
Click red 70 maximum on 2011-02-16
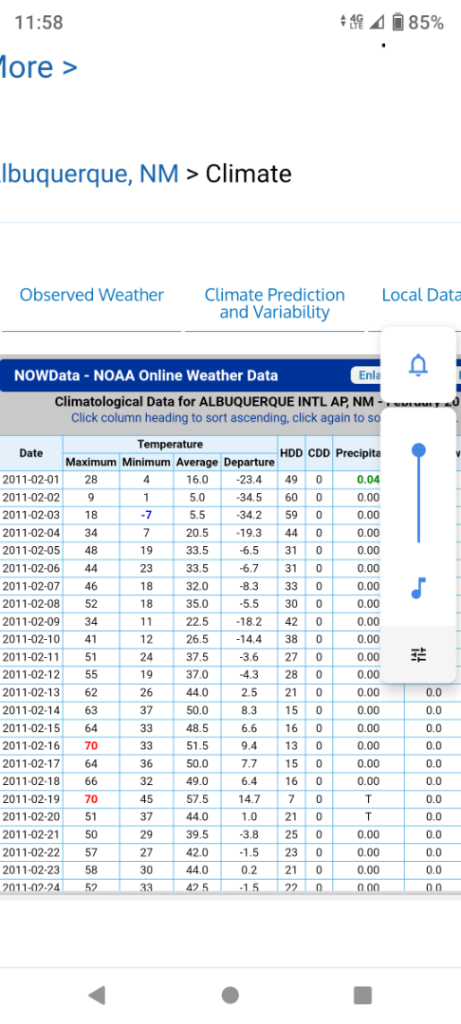tap(91, 745)
